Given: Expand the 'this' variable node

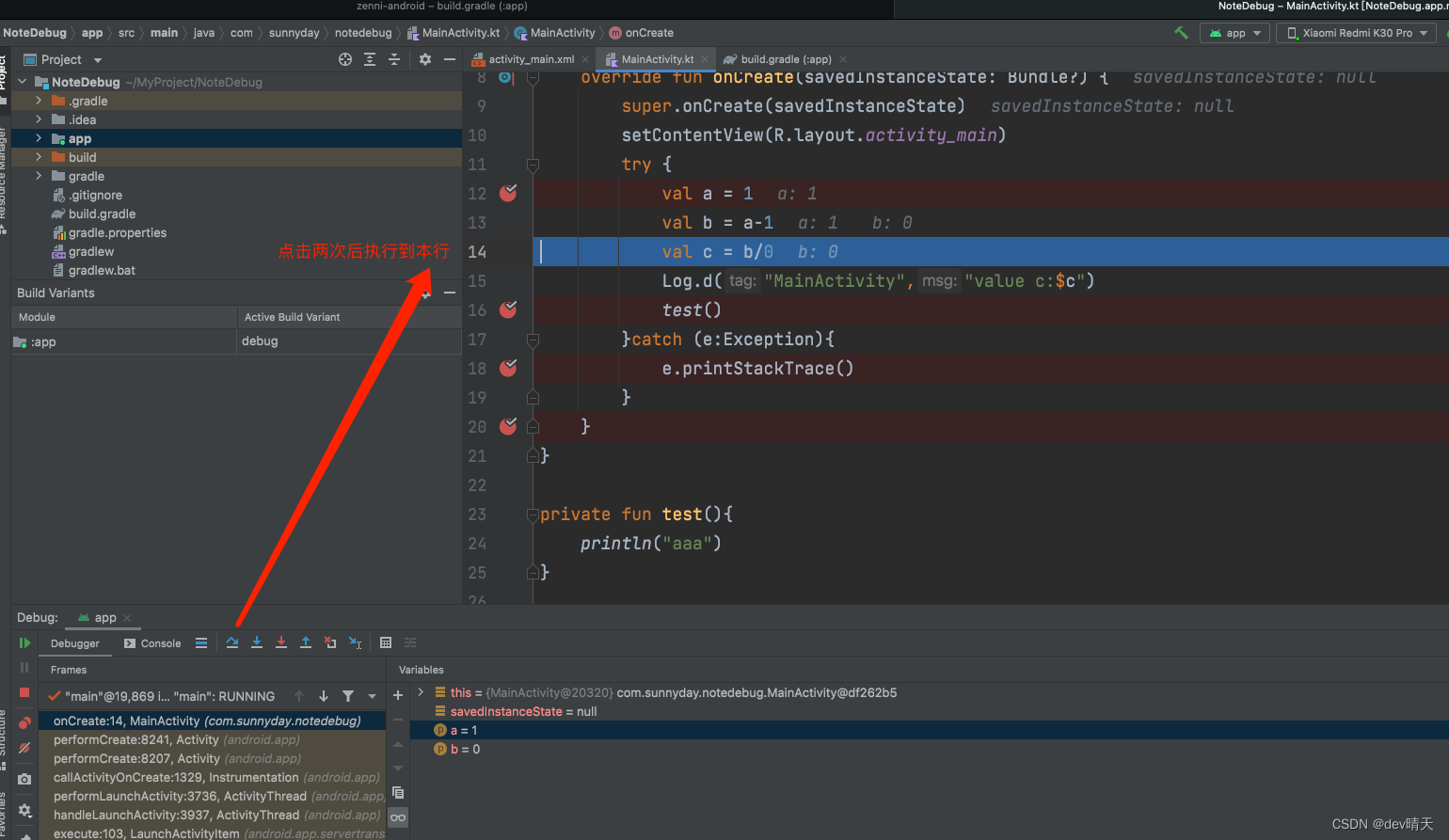Looking at the screenshot, I should click(421, 692).
